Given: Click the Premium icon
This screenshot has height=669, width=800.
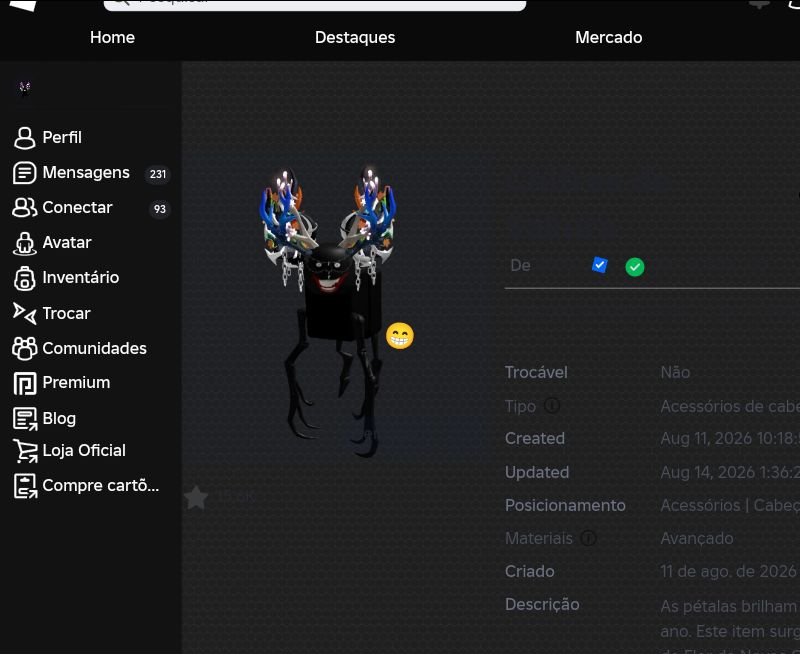Looking at the screenshot, I should (24, 383).
